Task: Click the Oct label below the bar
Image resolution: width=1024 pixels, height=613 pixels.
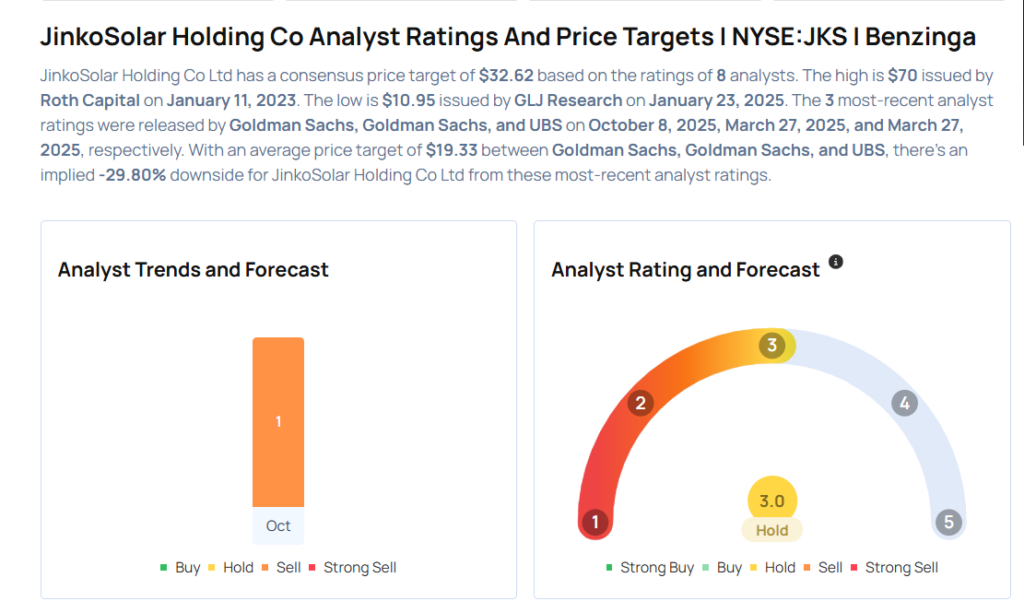Action: (x=278, y=526)
